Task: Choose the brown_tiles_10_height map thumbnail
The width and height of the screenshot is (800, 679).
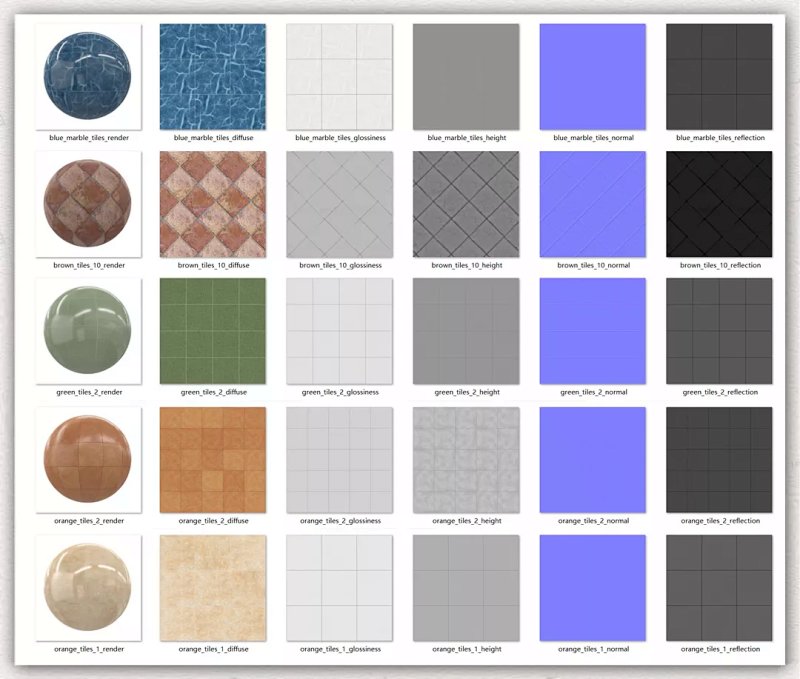Action: point(466,204)
